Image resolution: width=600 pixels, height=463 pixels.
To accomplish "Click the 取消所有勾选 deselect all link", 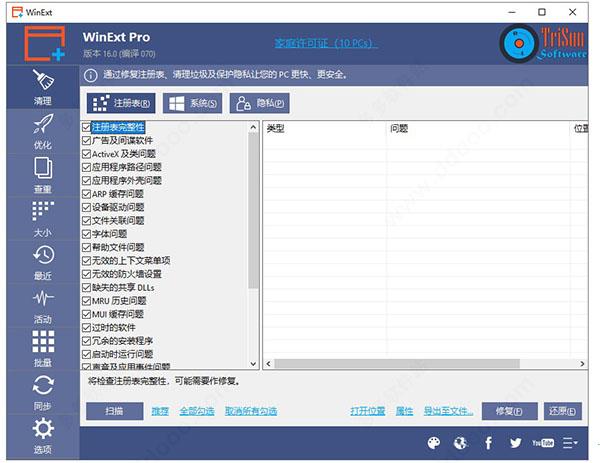I will point(251,411).
